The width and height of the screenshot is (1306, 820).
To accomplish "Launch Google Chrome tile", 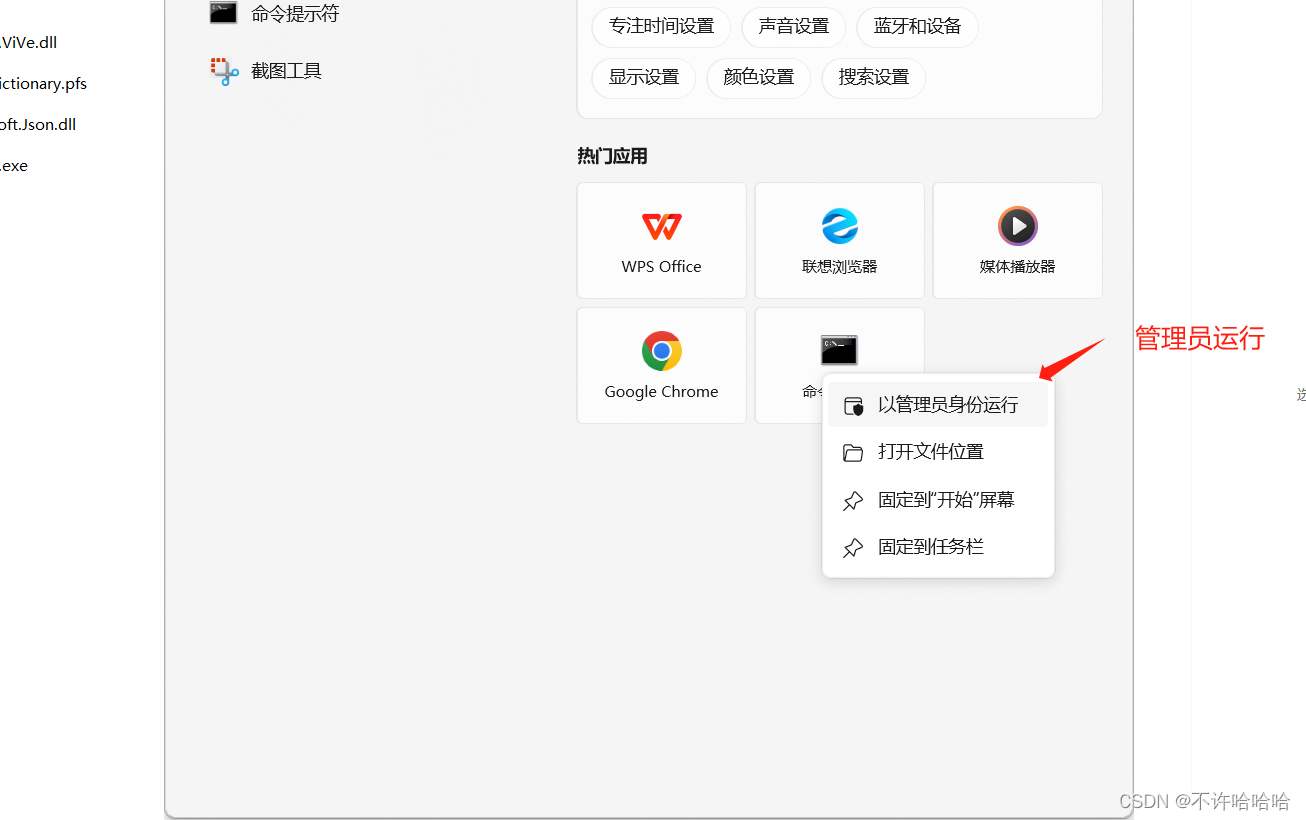I will point(662,365).
